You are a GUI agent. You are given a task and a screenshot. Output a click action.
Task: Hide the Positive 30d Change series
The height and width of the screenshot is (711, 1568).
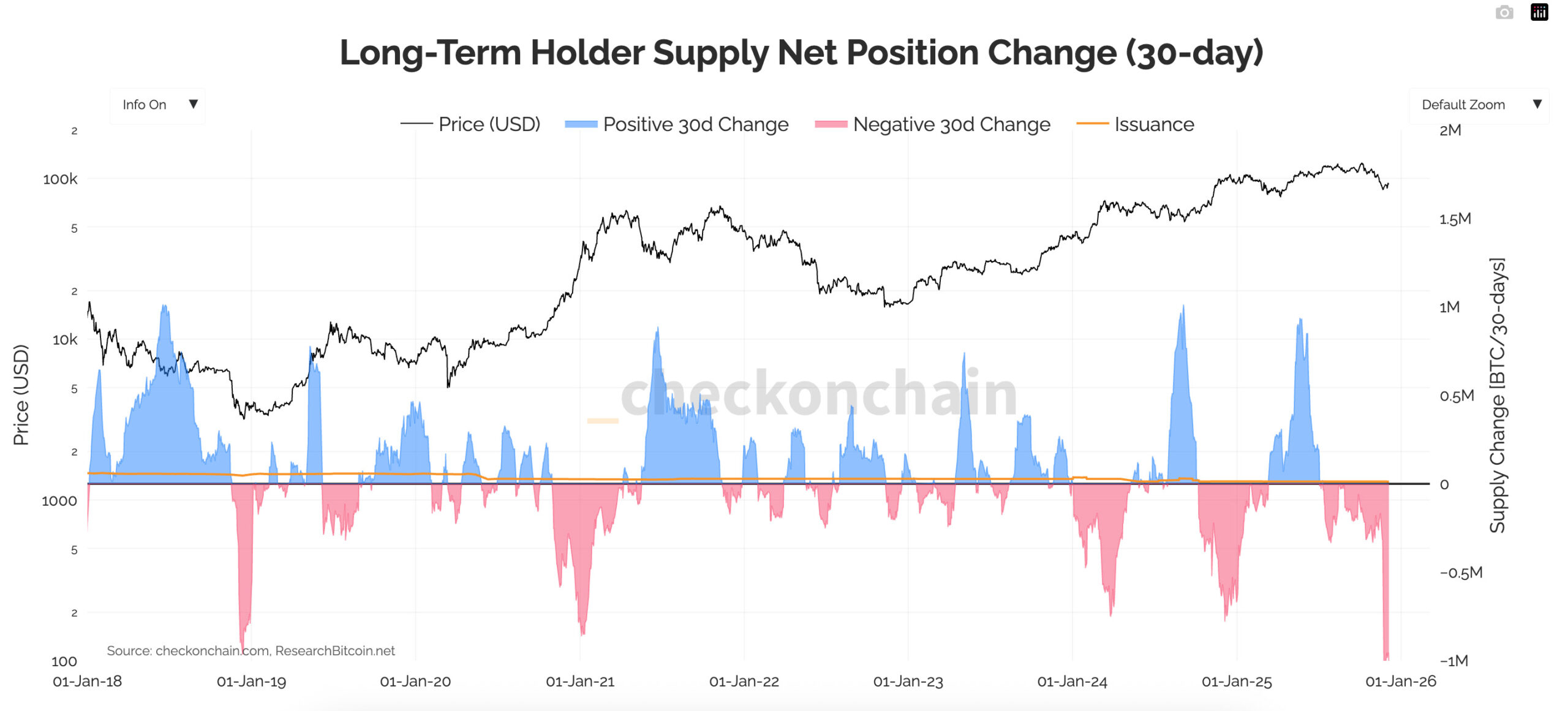[695, 124]
